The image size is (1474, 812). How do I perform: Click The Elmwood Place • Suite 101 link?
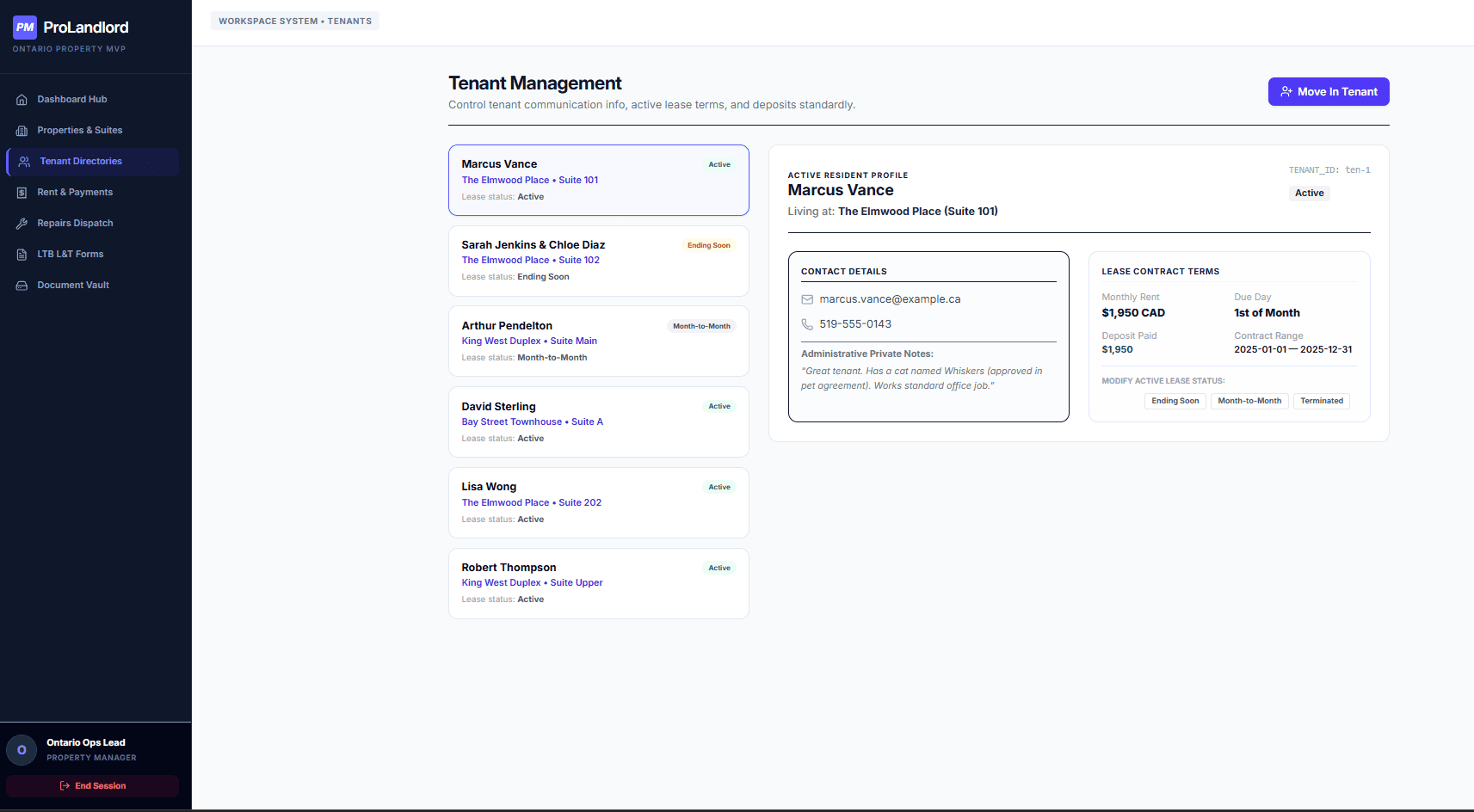click(530, 181)
